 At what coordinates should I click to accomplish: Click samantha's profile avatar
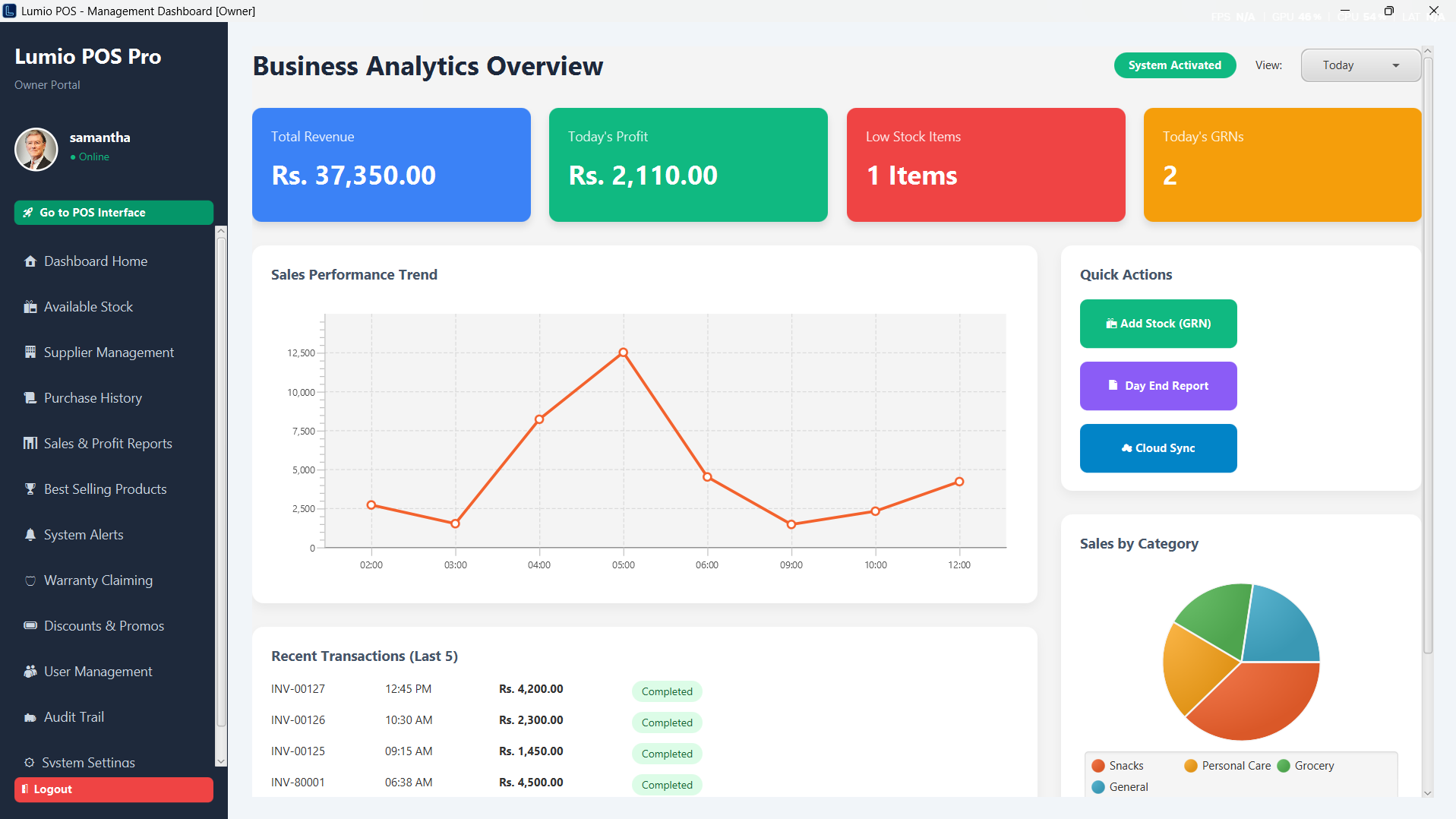pyautogui.click(x=36, y=149)
